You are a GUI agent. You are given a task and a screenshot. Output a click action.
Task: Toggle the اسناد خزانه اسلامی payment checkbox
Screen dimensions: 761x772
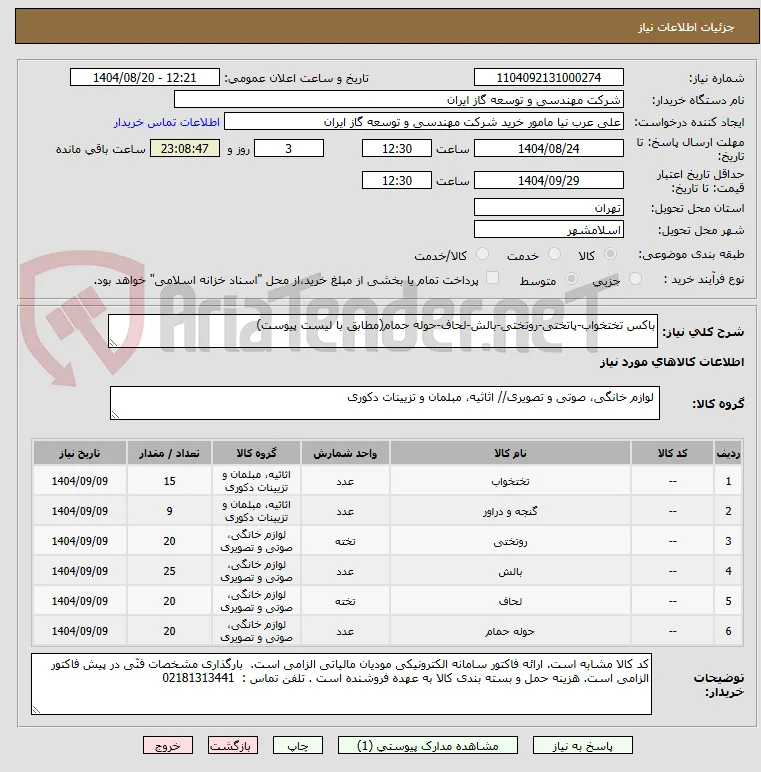click(492, 278)
